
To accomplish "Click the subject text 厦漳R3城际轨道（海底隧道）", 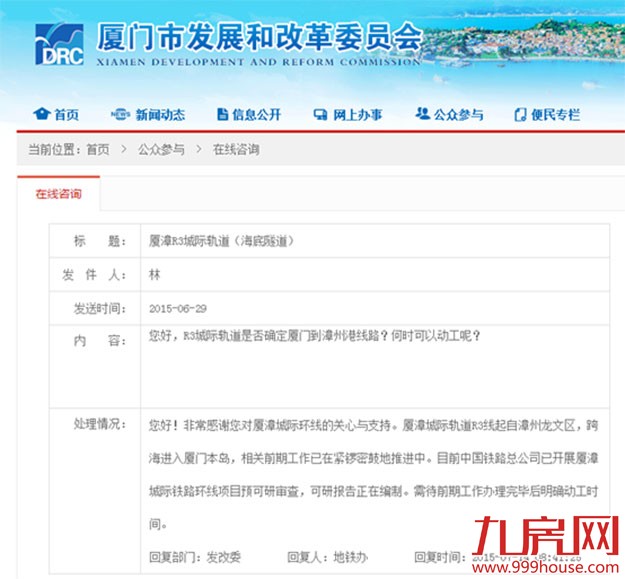I will point(221,241).
